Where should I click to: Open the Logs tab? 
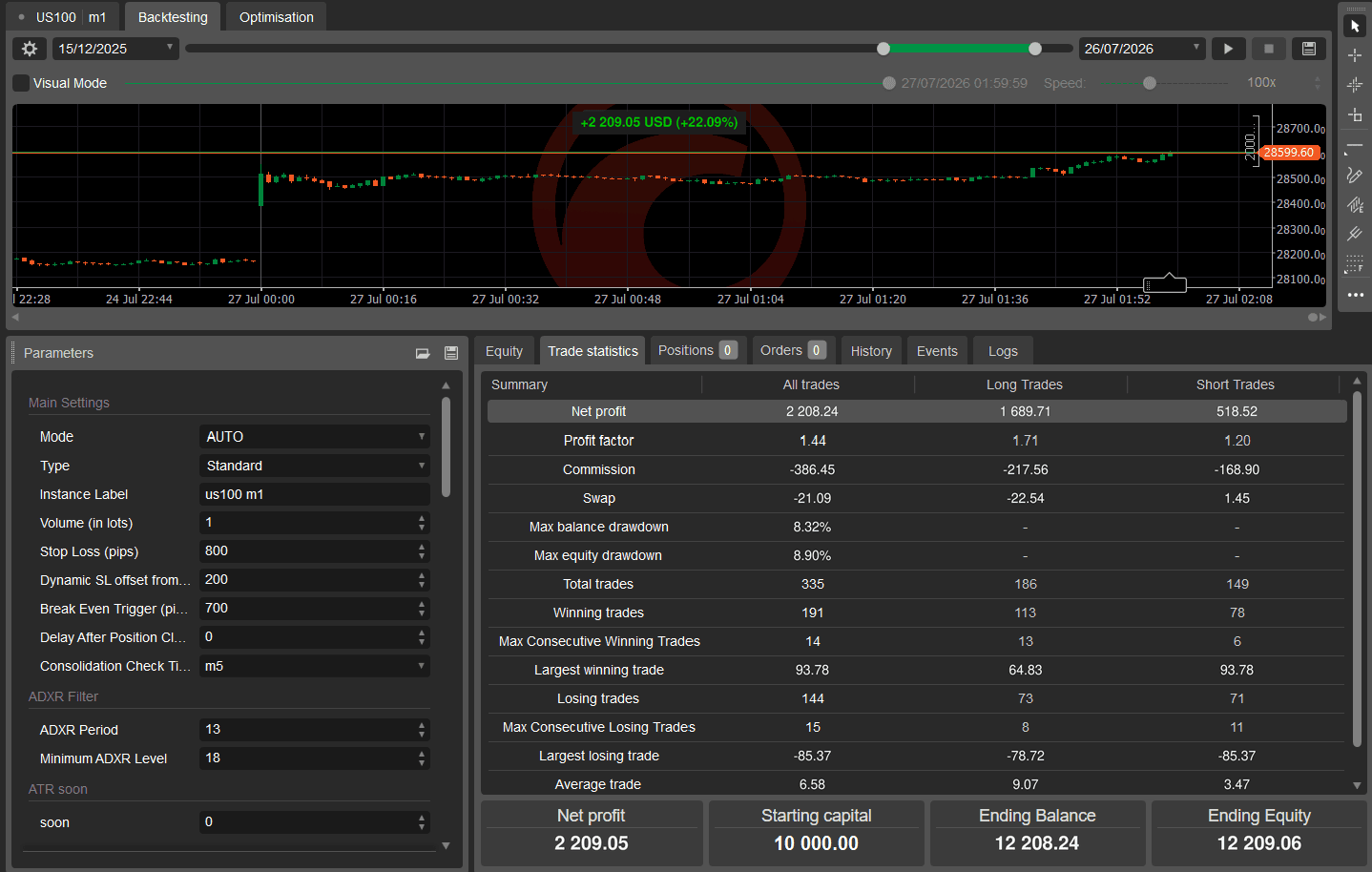1003,351
